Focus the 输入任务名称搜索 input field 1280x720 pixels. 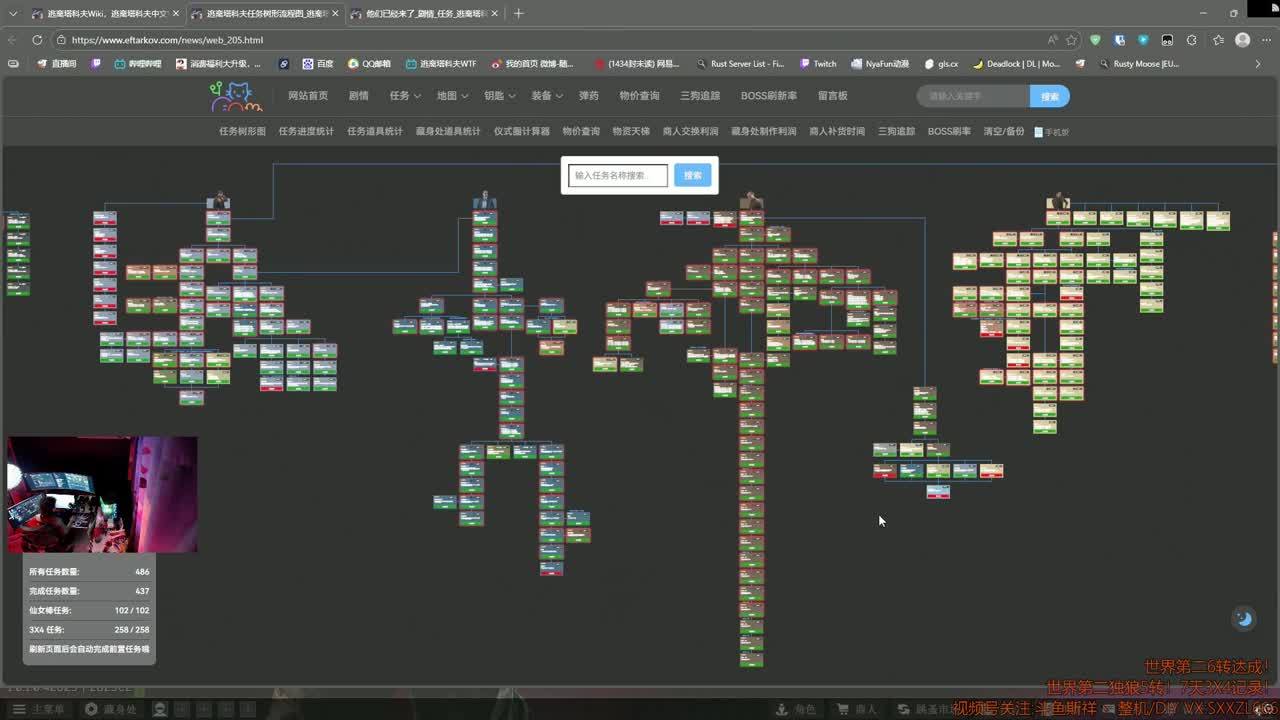[617, 175]
